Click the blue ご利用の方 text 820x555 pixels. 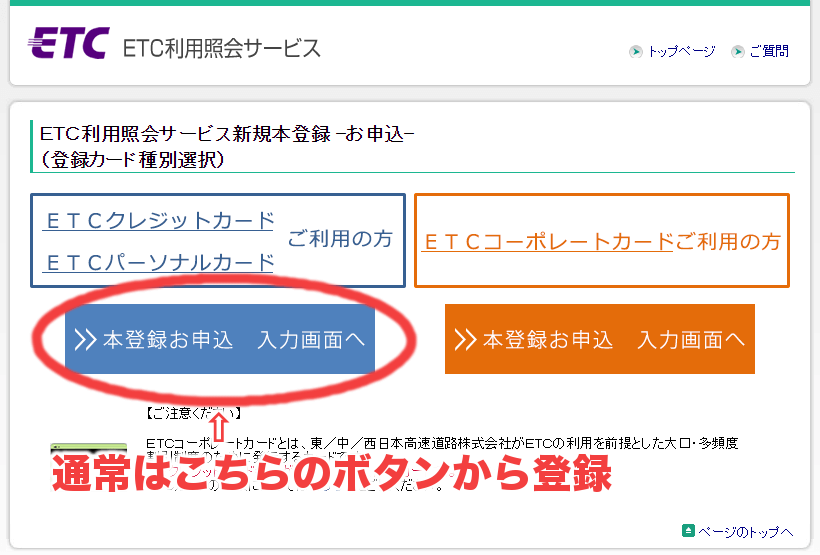click(x=340, y=239)
